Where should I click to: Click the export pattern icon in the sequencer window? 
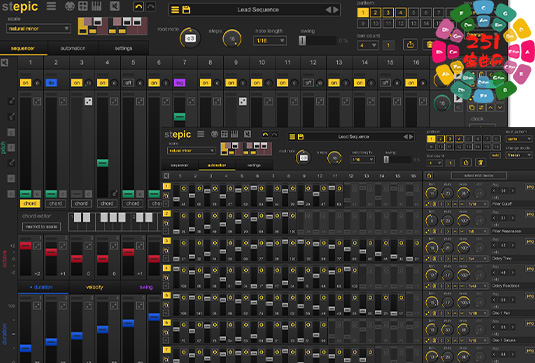410,44
